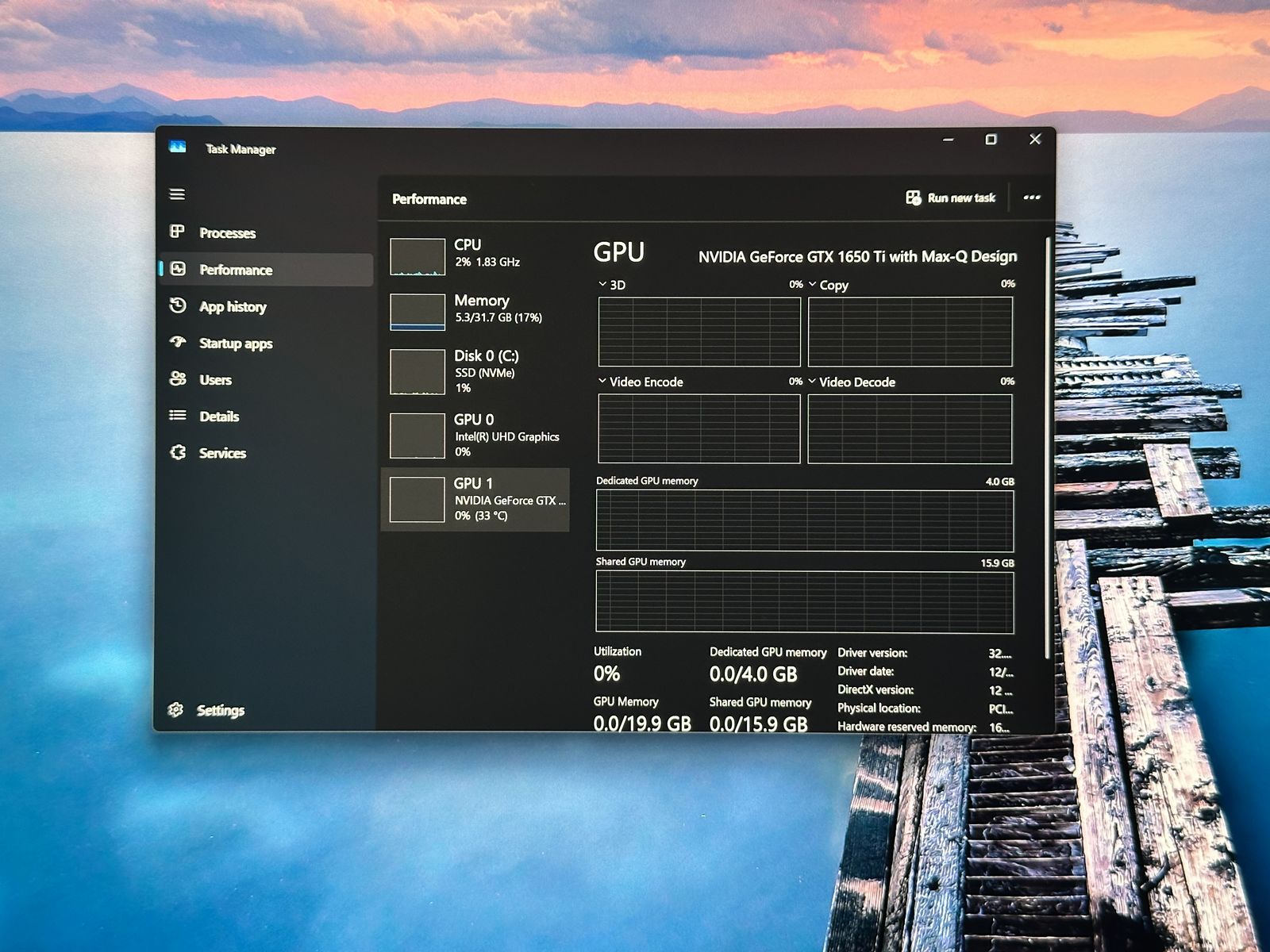Click the three-dot more options button
The width and height of the screenshot is (1270, 952).
pyautogui.click(x=1031, y=198)
